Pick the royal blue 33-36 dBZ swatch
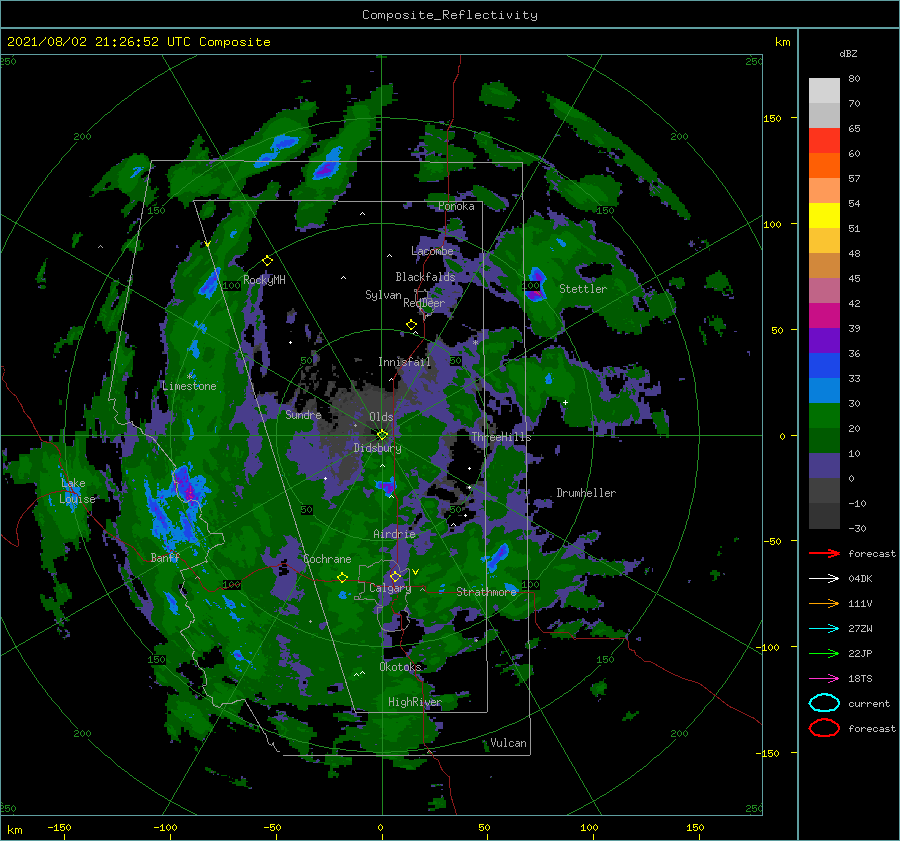The width and height of the screenshot is (900, 841). point(824,366)
